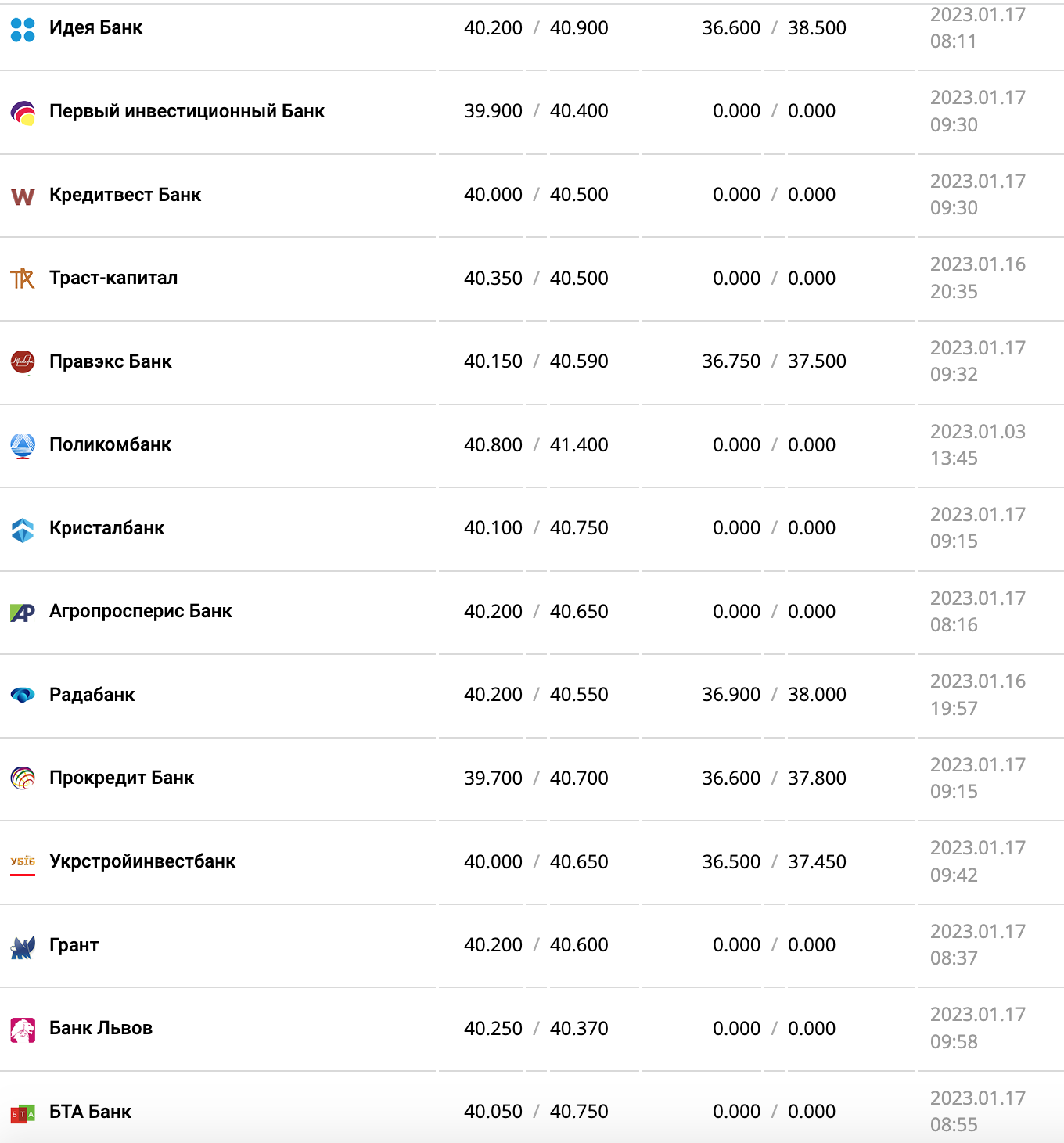Click the Кристалбанк blue logo
The height and width of the screenshot is (1143, 1064).
click(23, 530)
